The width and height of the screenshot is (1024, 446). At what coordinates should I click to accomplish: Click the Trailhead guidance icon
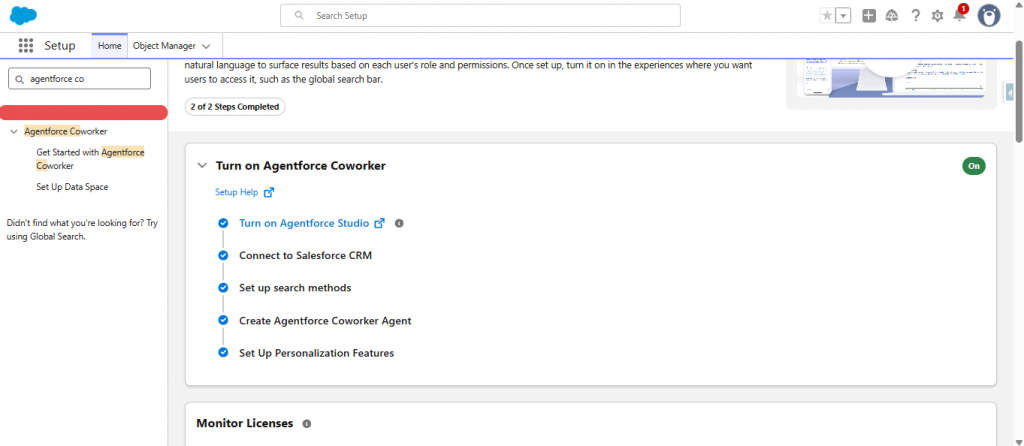click(x=892, y=16)
